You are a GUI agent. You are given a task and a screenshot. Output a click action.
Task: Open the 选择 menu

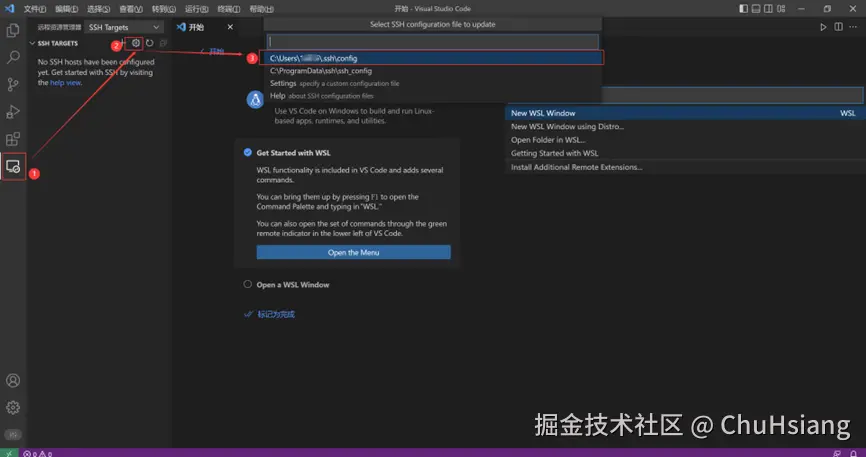coord(98,9)
